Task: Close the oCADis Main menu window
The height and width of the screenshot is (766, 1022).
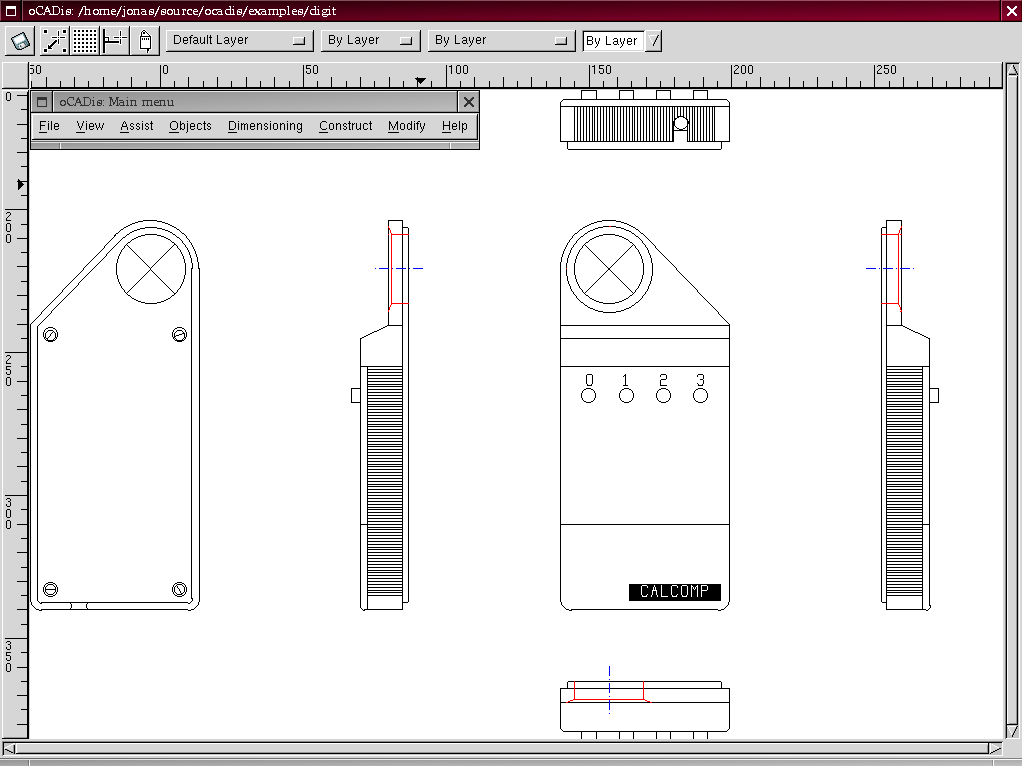Action: point(468,101)
